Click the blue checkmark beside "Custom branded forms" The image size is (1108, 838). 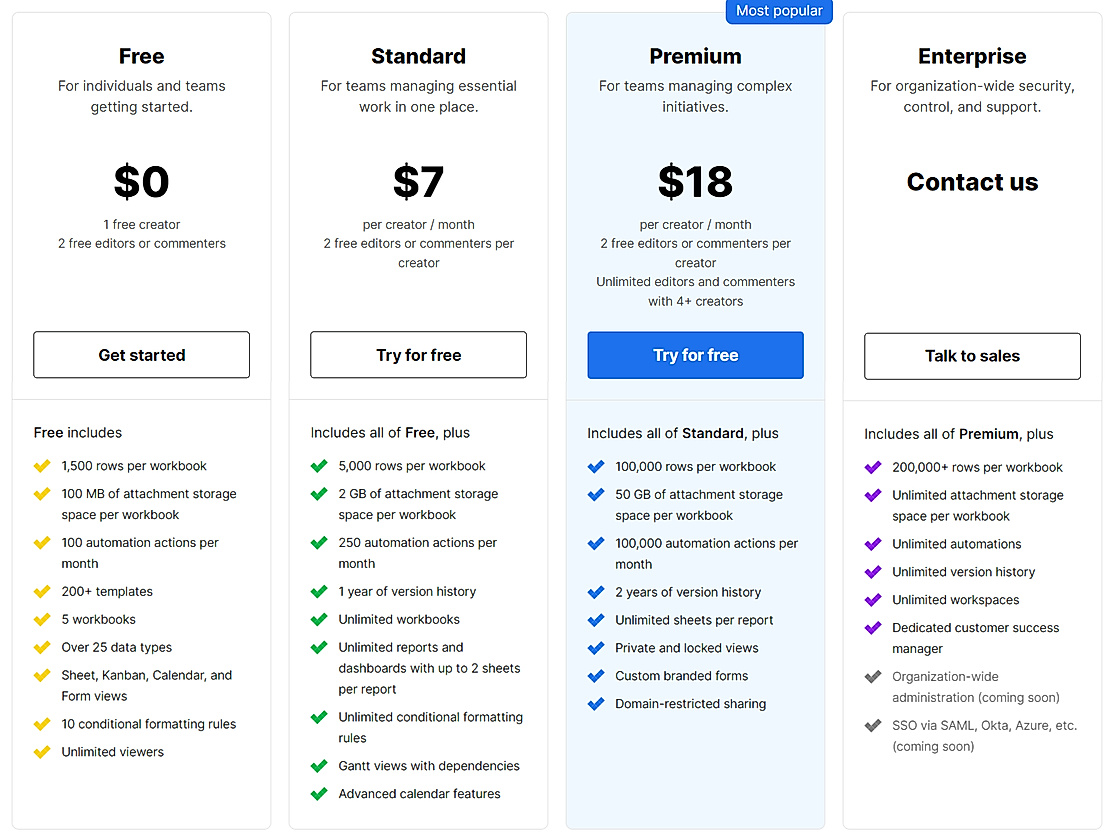(595, 676)
